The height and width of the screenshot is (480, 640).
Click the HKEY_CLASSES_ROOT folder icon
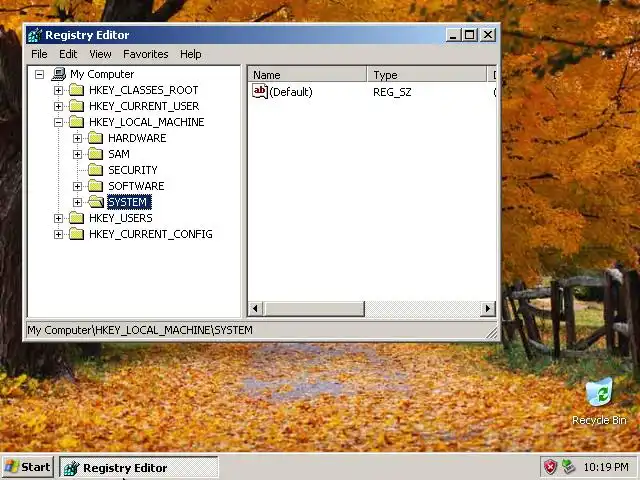[x=76, y=90]
